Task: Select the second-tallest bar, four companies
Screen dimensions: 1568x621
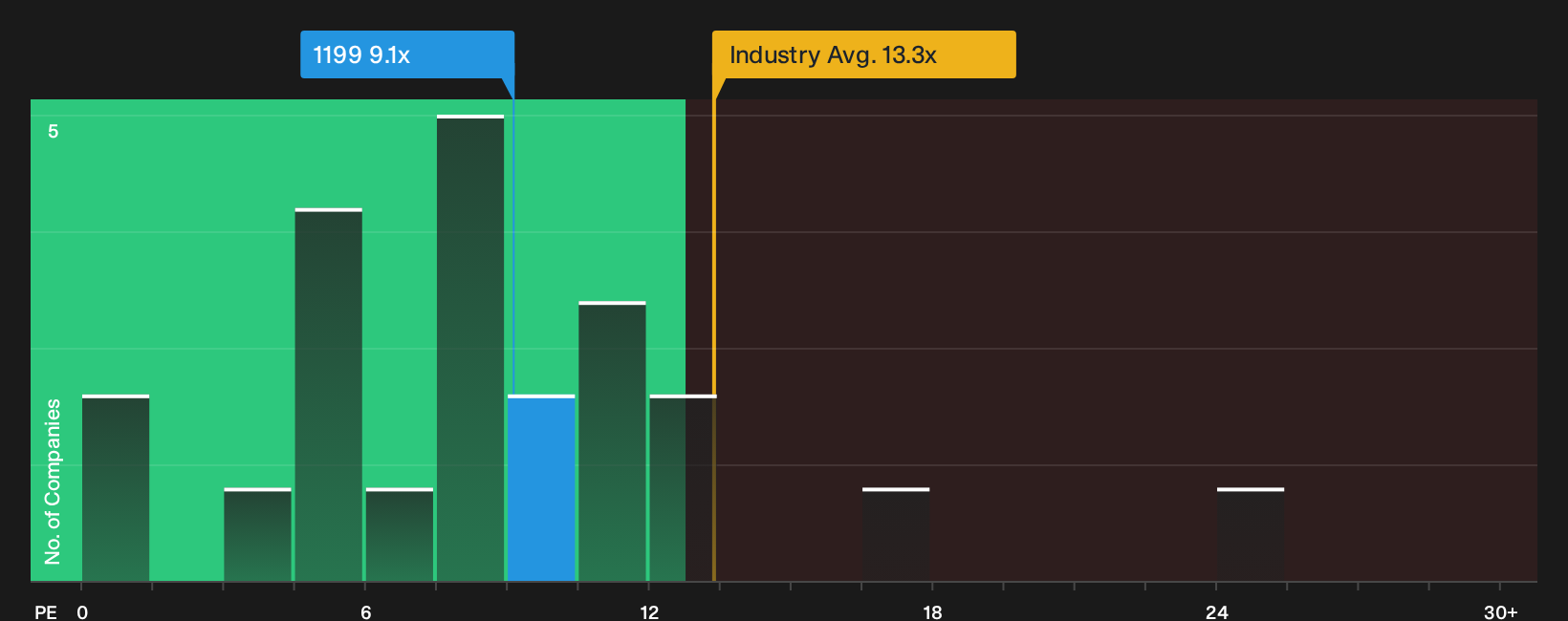Action: (x=329, y=396)
